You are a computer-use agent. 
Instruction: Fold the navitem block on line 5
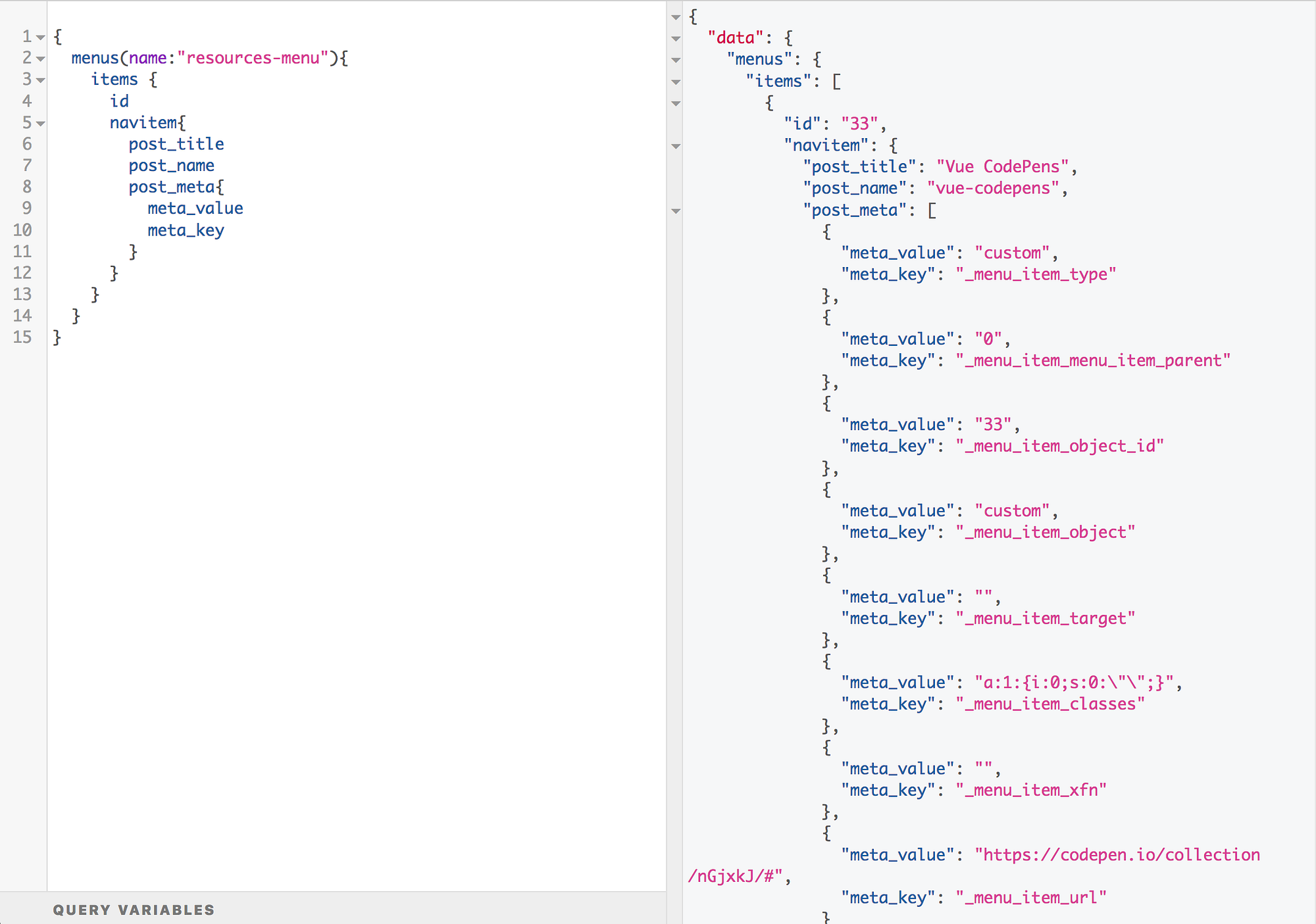(x=41, y=124)
